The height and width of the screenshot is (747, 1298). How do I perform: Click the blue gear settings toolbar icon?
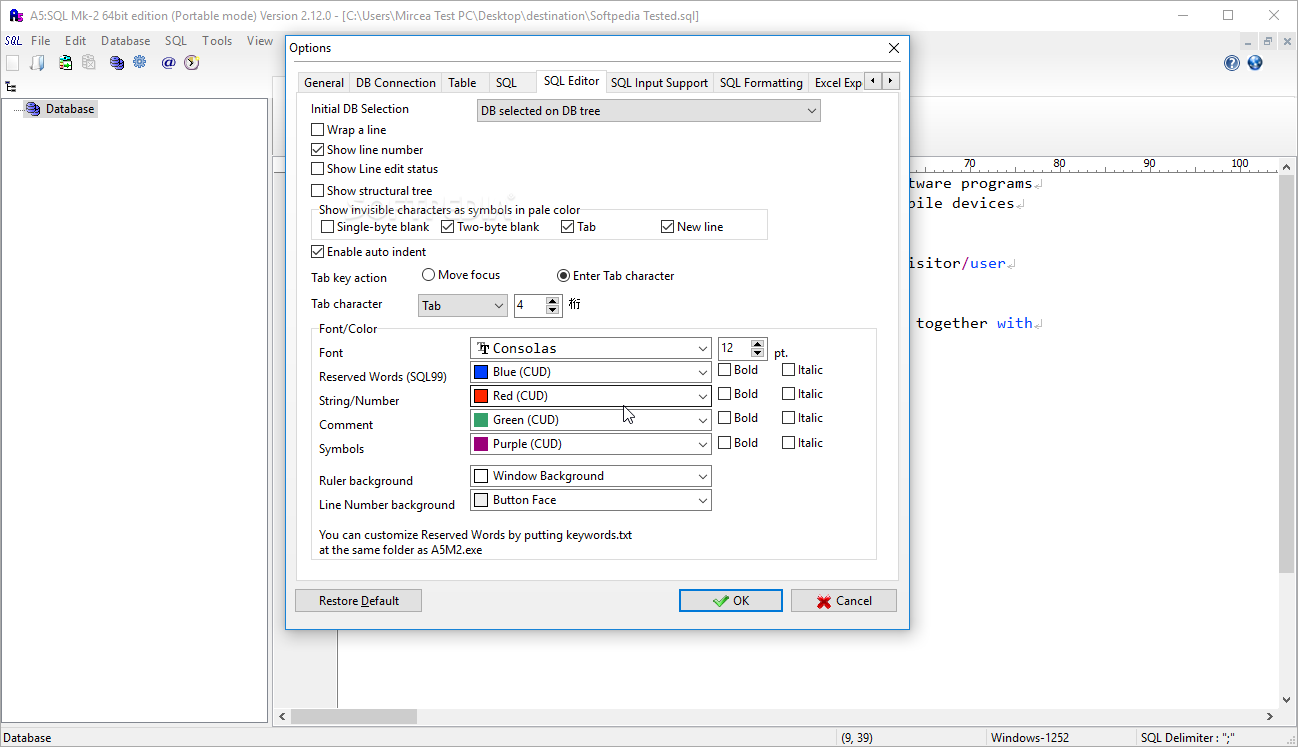click(140, 63)
